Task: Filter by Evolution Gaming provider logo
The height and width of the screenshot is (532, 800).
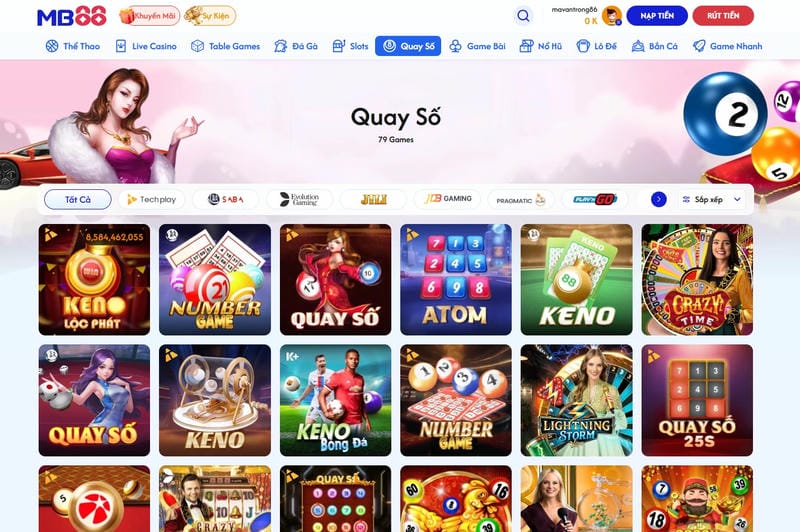Action: coord(299,199)
